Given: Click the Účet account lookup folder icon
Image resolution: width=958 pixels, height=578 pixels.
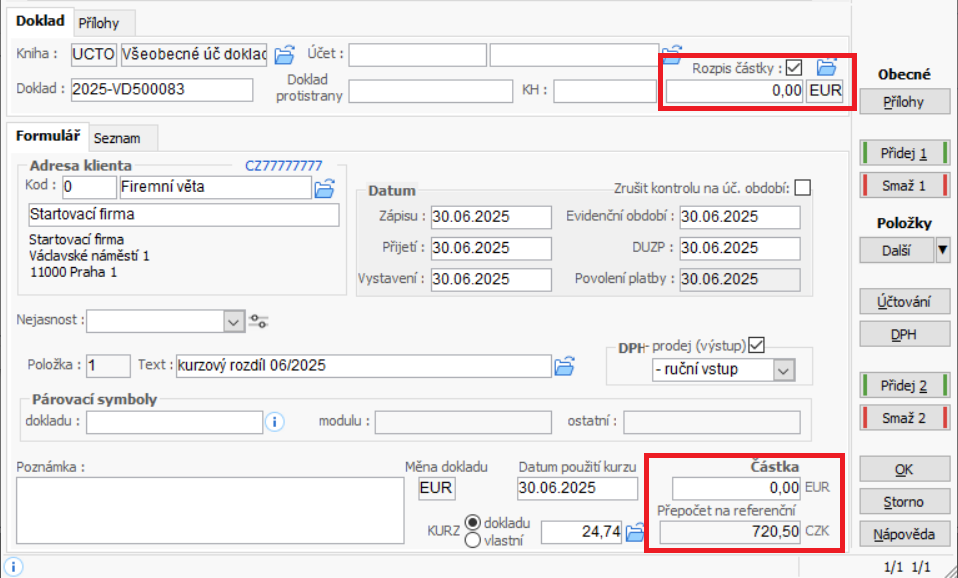Looking at the screenshot, I should tap(673, 53).
